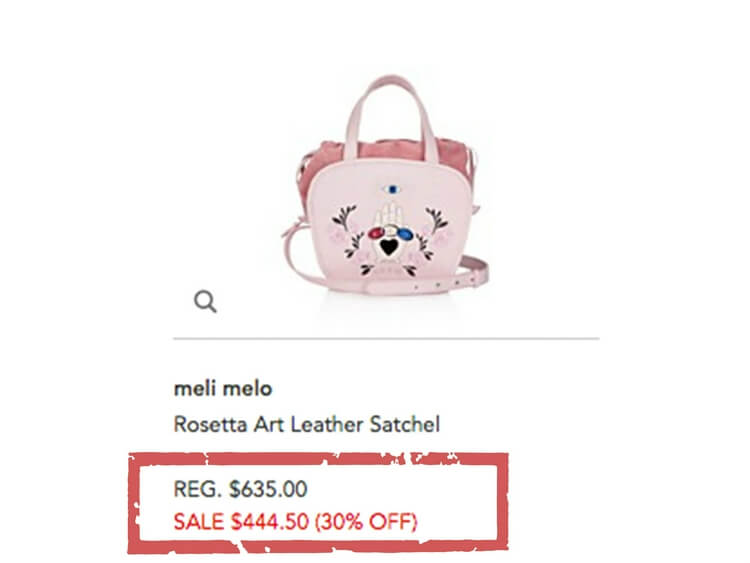The image size is (750, 563).
Task: Click the REG. $635.00 regular price
Action: pyautogui.click(x=240, y=489)
